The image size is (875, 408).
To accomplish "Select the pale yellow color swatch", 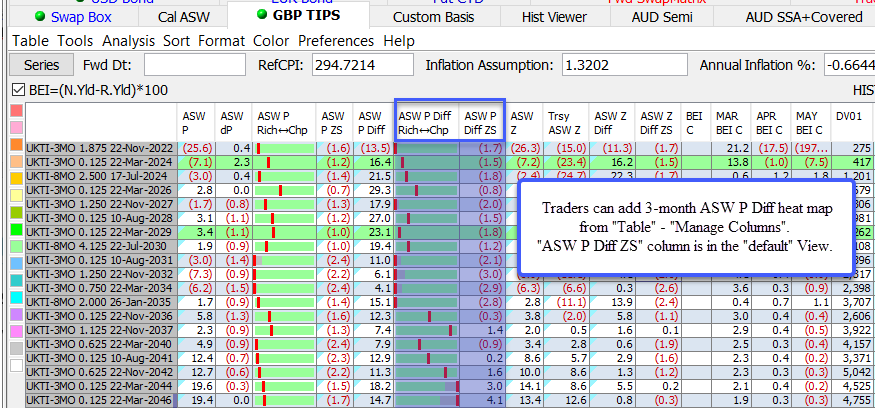I will coord(16,195).
